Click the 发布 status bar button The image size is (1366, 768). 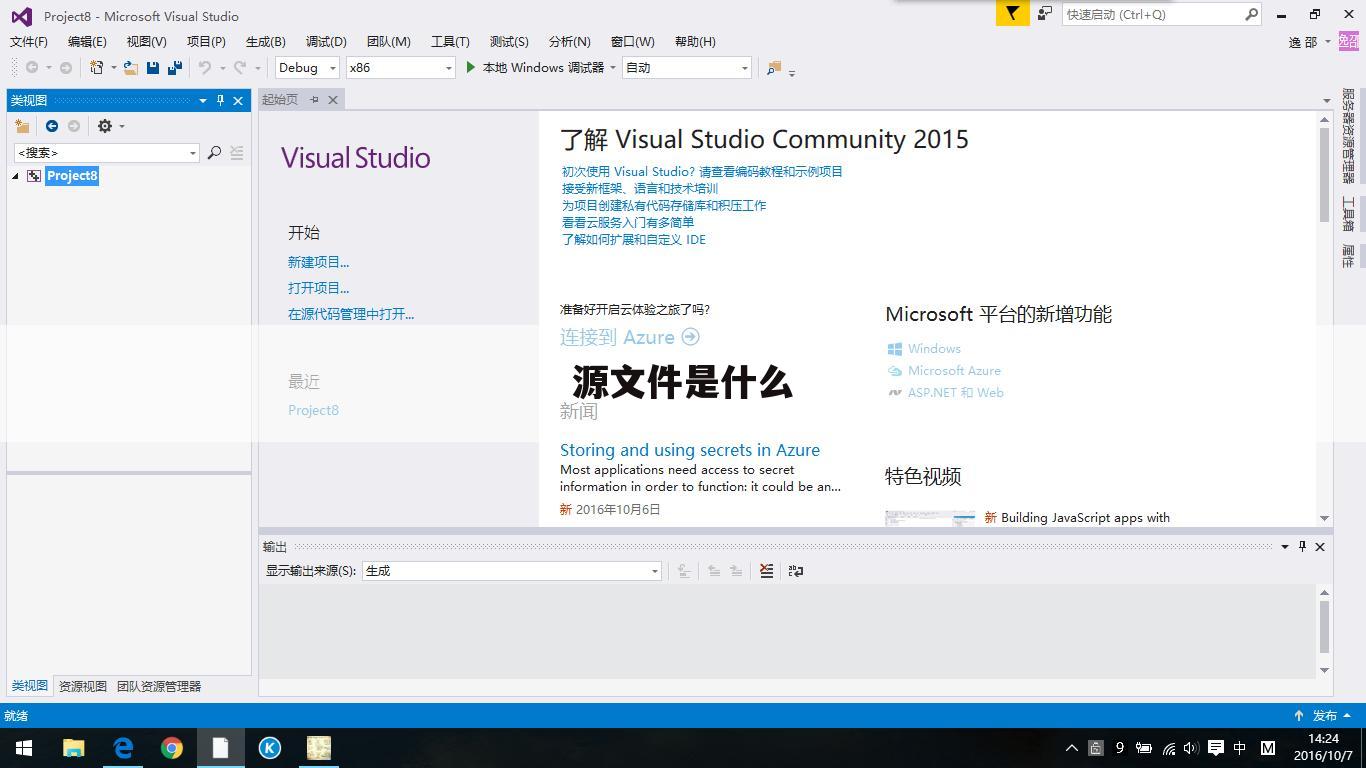point(1322,716)
